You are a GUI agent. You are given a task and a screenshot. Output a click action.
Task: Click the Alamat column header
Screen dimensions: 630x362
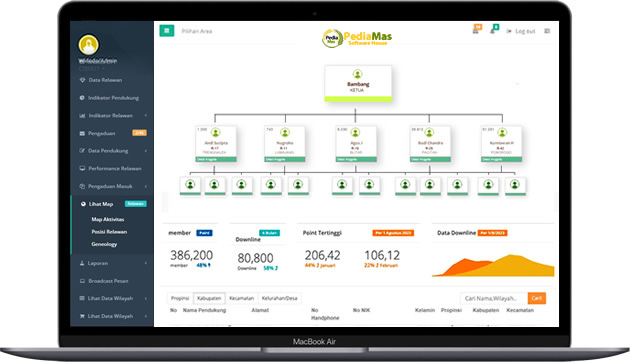tap(260, 310)
